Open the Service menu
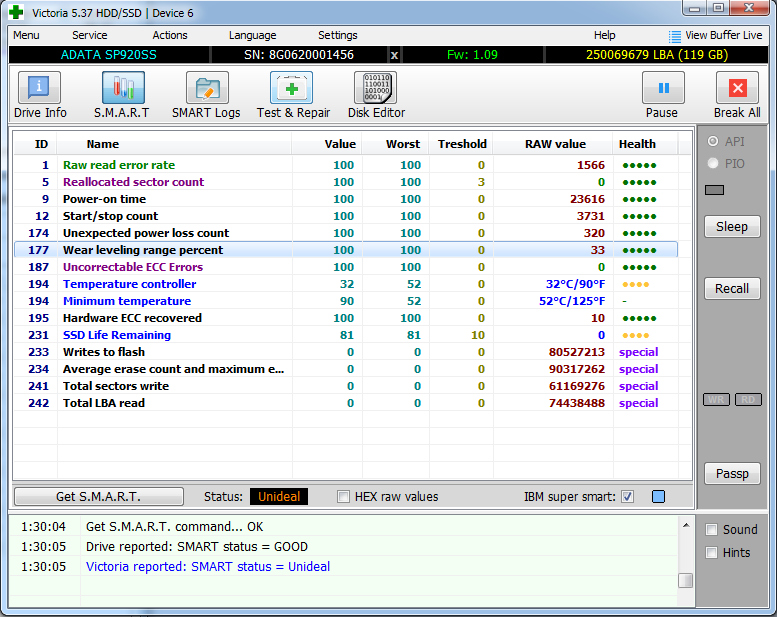Viewport: 777px width, 617px height. [90, 35]
